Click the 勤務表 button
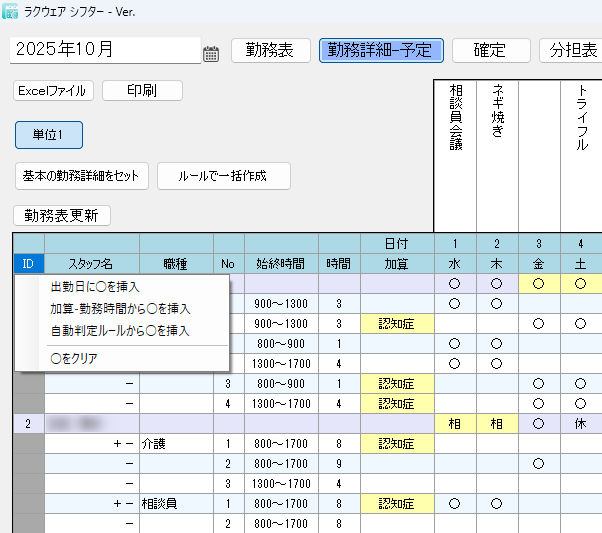The width and height of the screenshot is (602, 533). 270,50
